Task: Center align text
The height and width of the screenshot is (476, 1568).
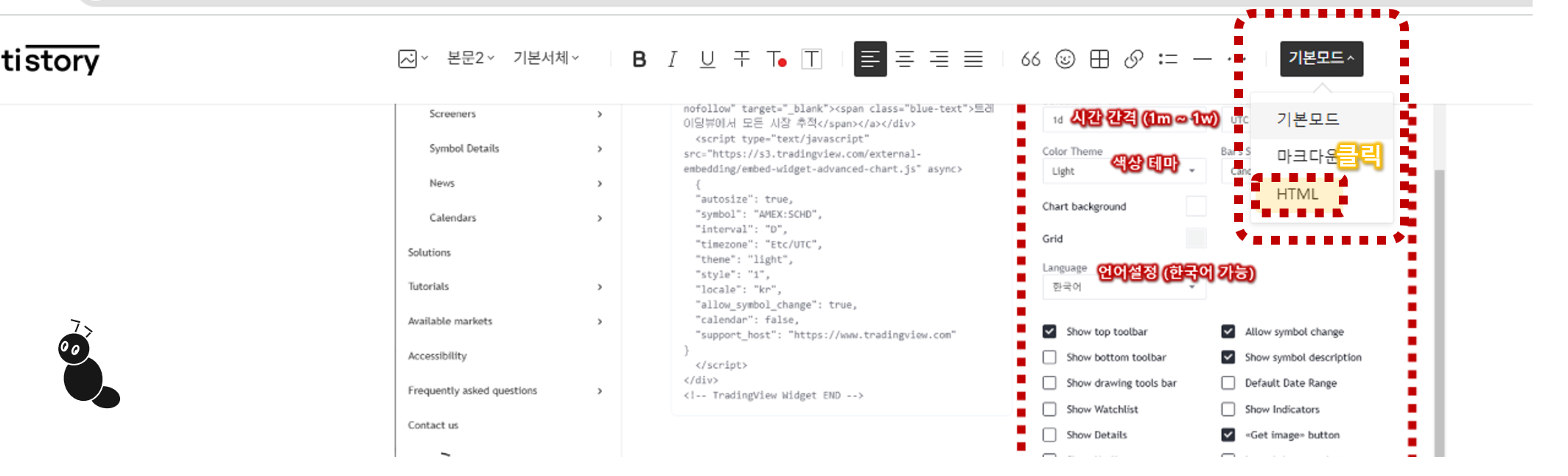Action: tap(905, 59)
